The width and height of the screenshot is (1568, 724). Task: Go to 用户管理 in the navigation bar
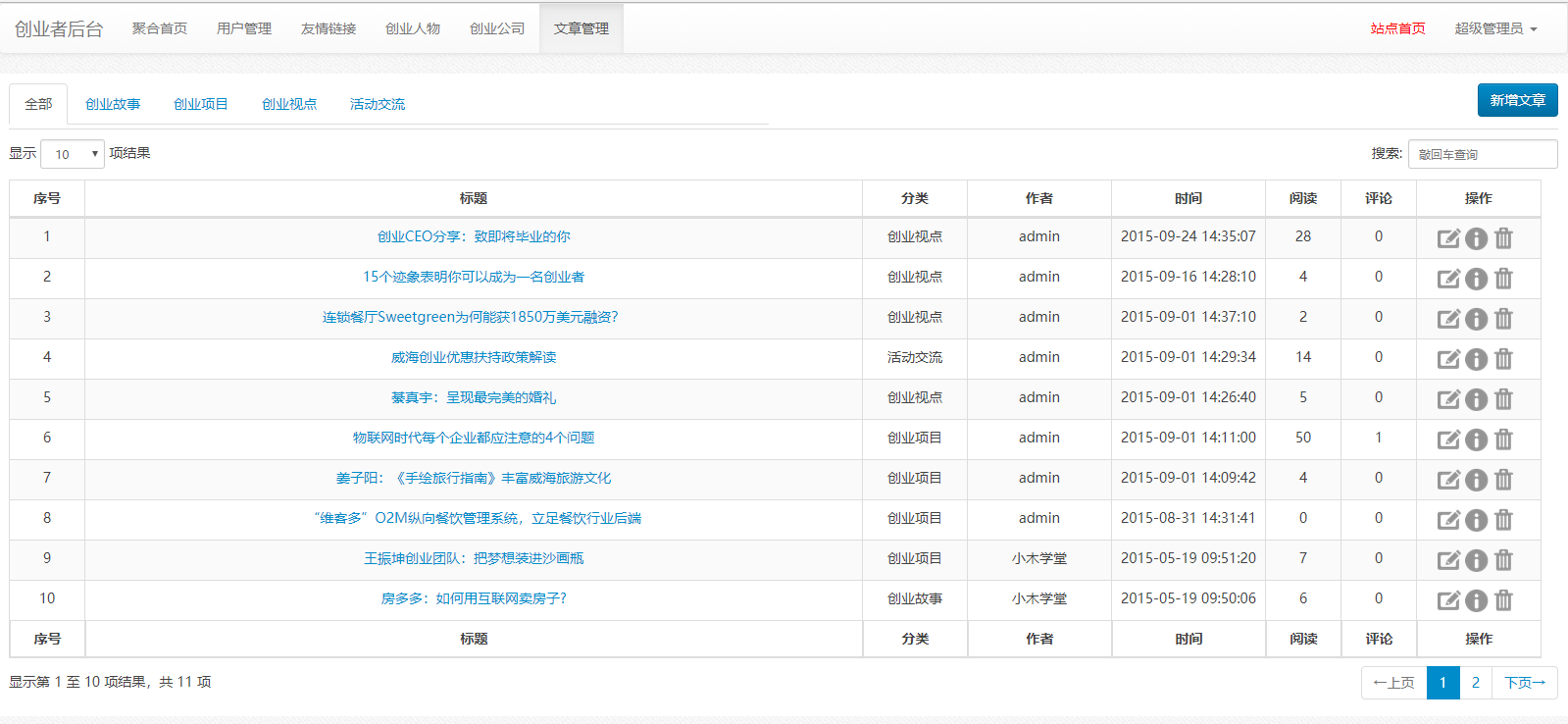(x=244, y=28)
